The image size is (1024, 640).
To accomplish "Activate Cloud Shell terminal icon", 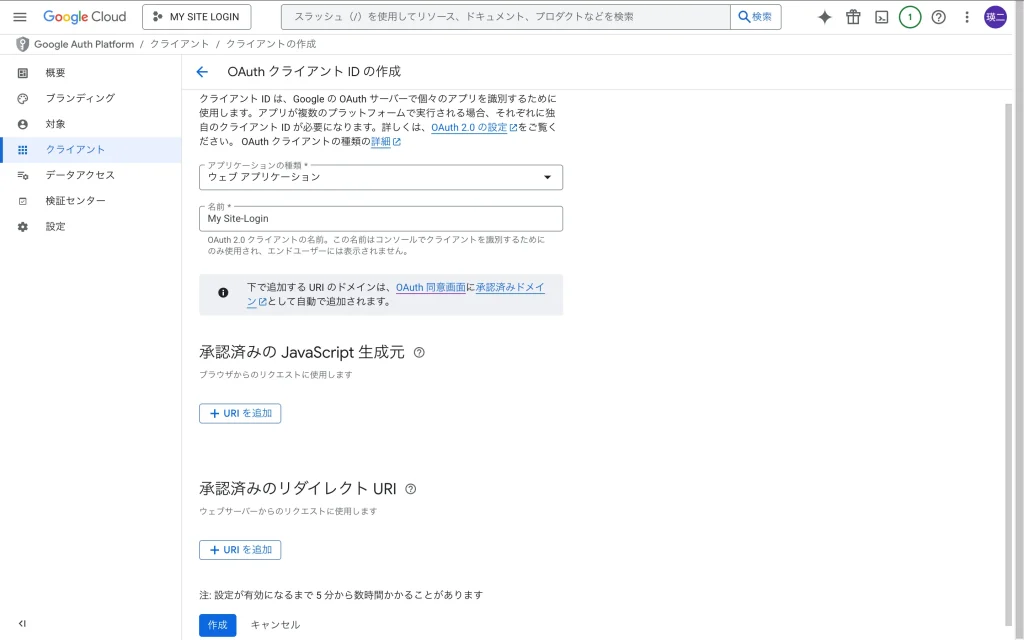I will pos(881,17).
